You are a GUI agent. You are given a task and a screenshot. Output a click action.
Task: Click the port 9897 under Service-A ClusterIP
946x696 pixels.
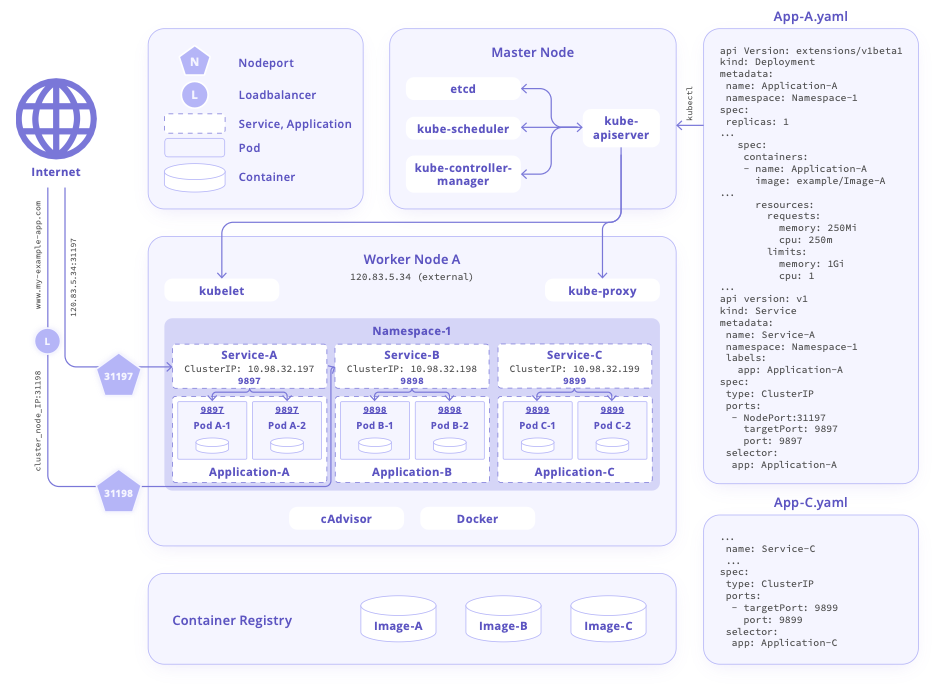(249, 381)
